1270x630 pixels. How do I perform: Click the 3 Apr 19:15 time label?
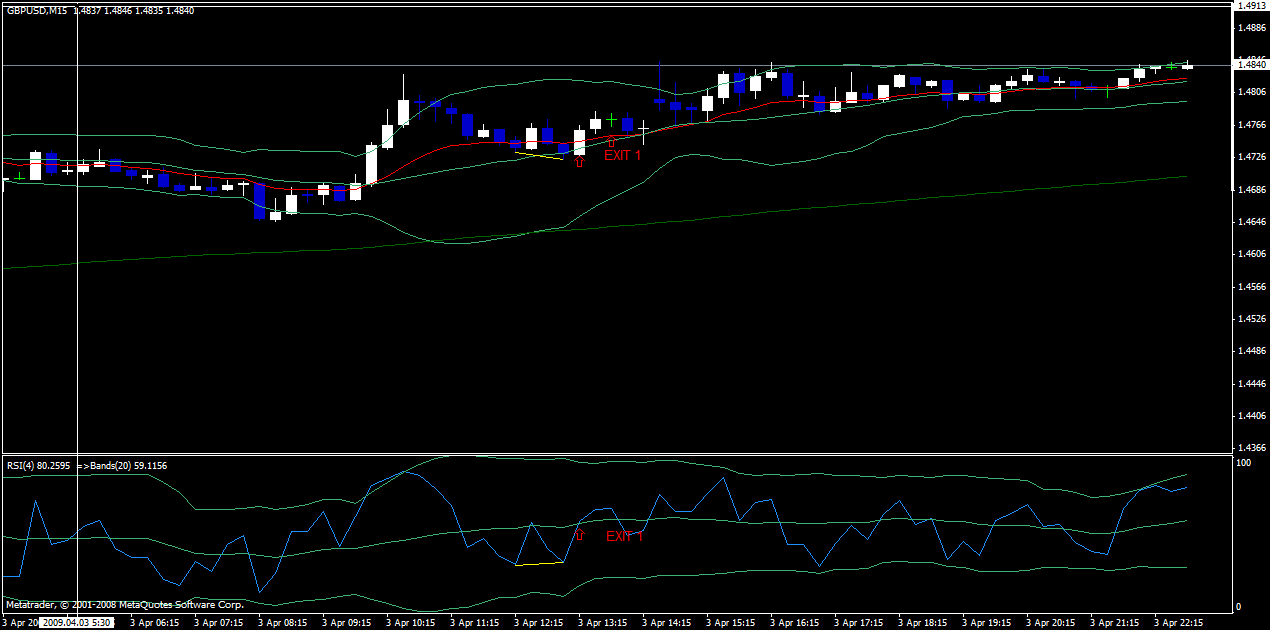click(987, 622)
